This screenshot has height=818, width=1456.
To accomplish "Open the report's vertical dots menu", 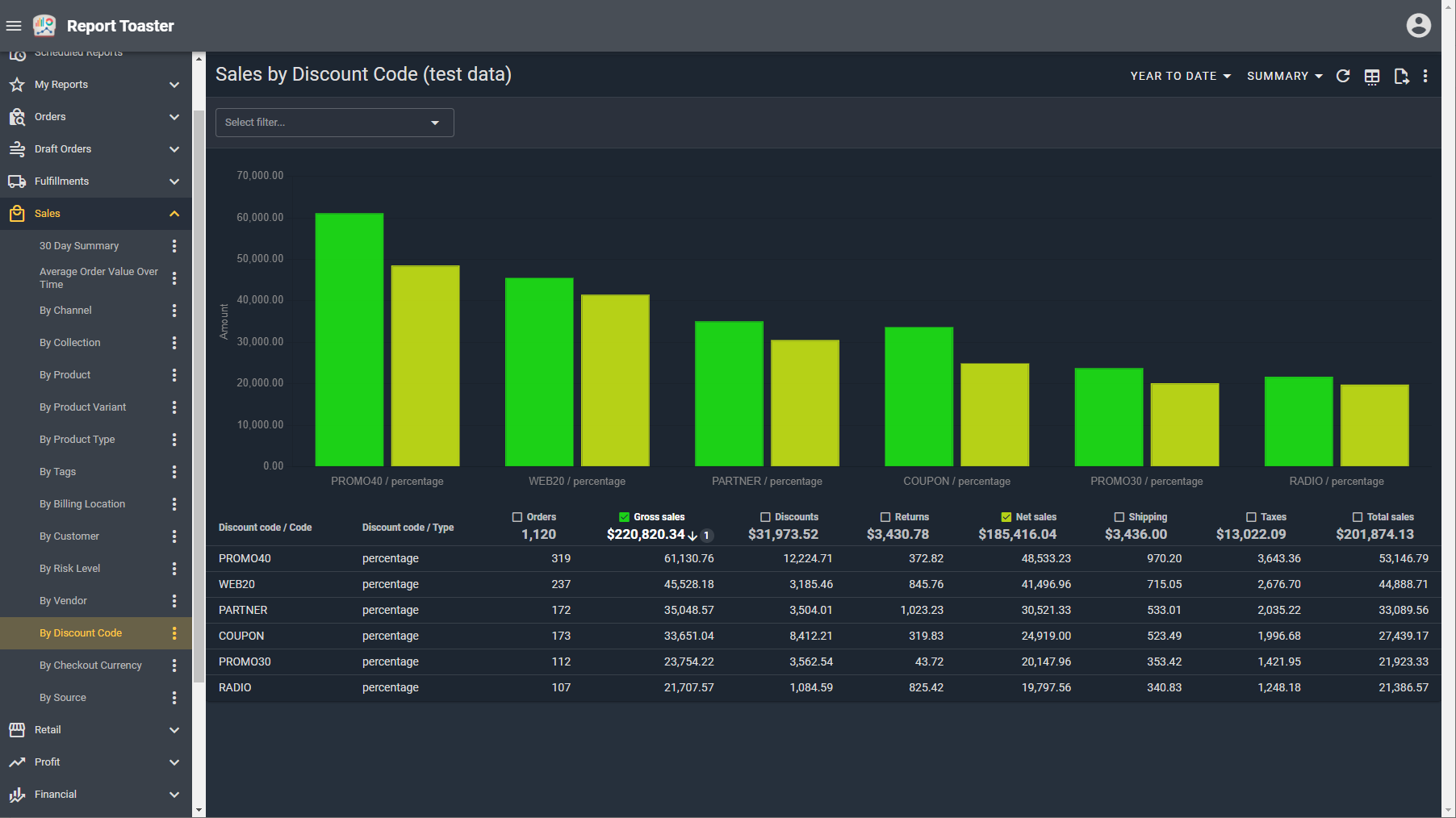I will pyautogui.click(x=1425, y=76).
